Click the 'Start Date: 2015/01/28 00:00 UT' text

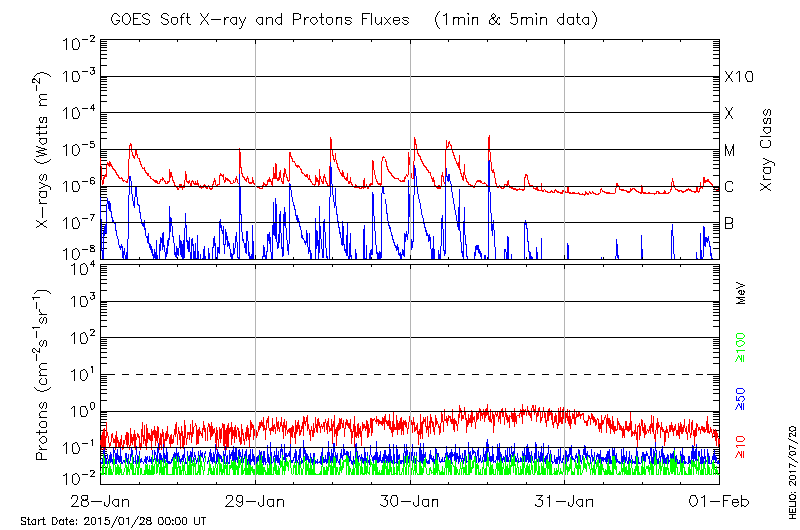[x=113, y=521]
